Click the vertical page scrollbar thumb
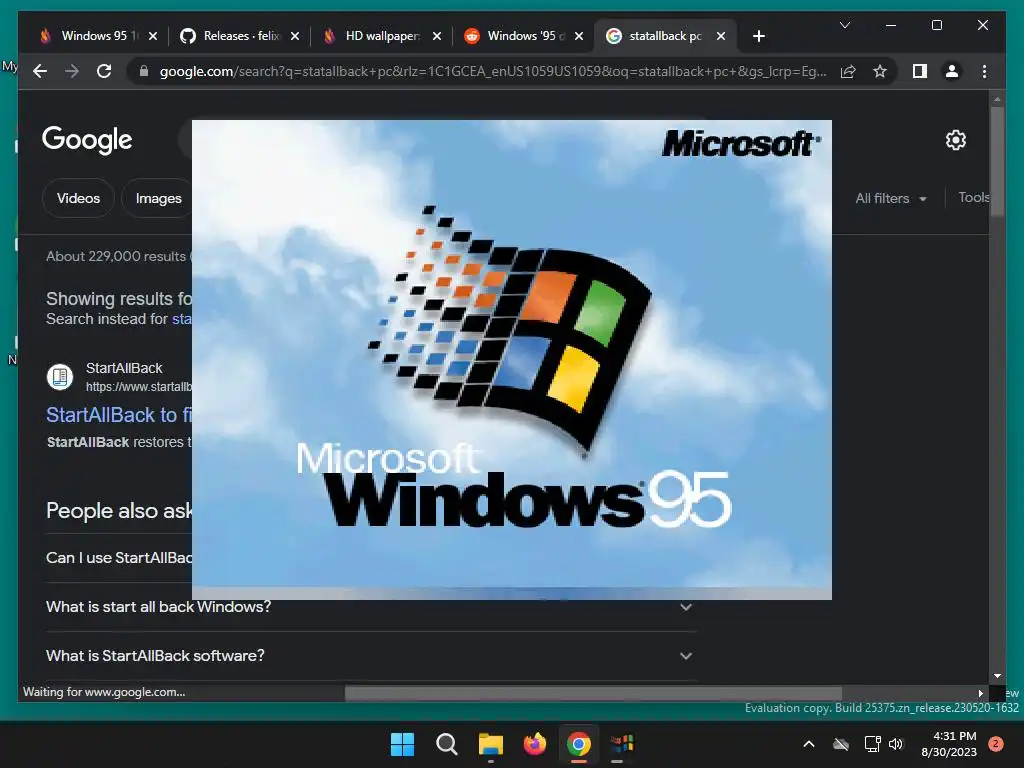 point(997,161)
